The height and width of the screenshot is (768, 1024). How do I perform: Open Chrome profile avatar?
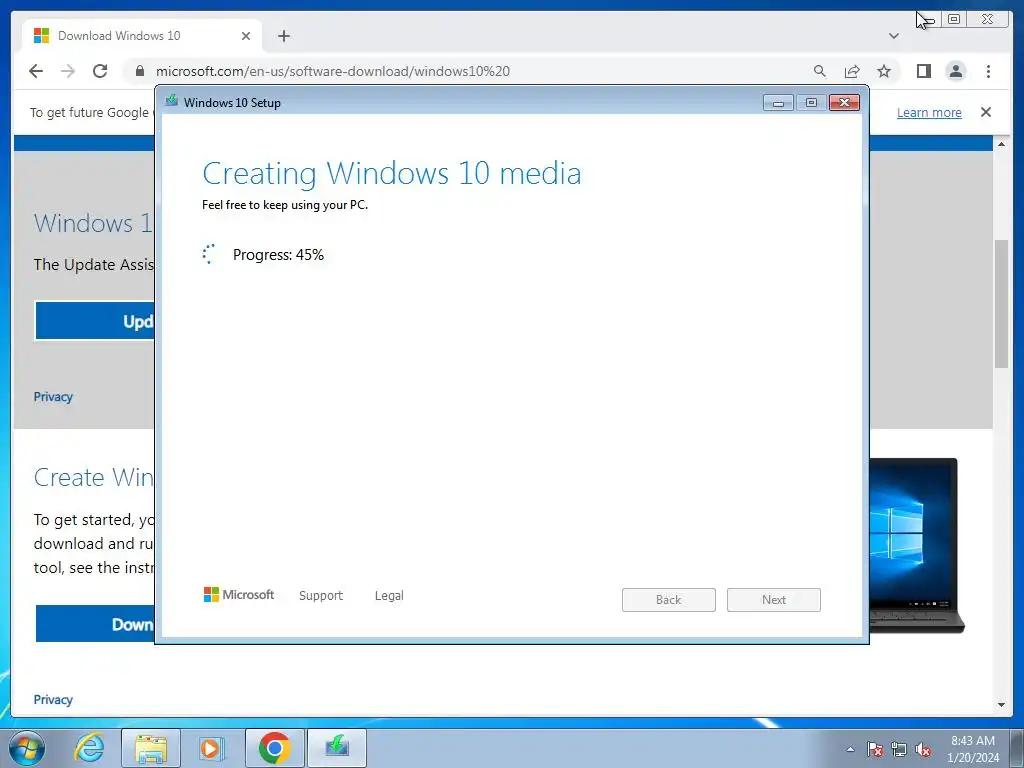(x=955, y=71)
